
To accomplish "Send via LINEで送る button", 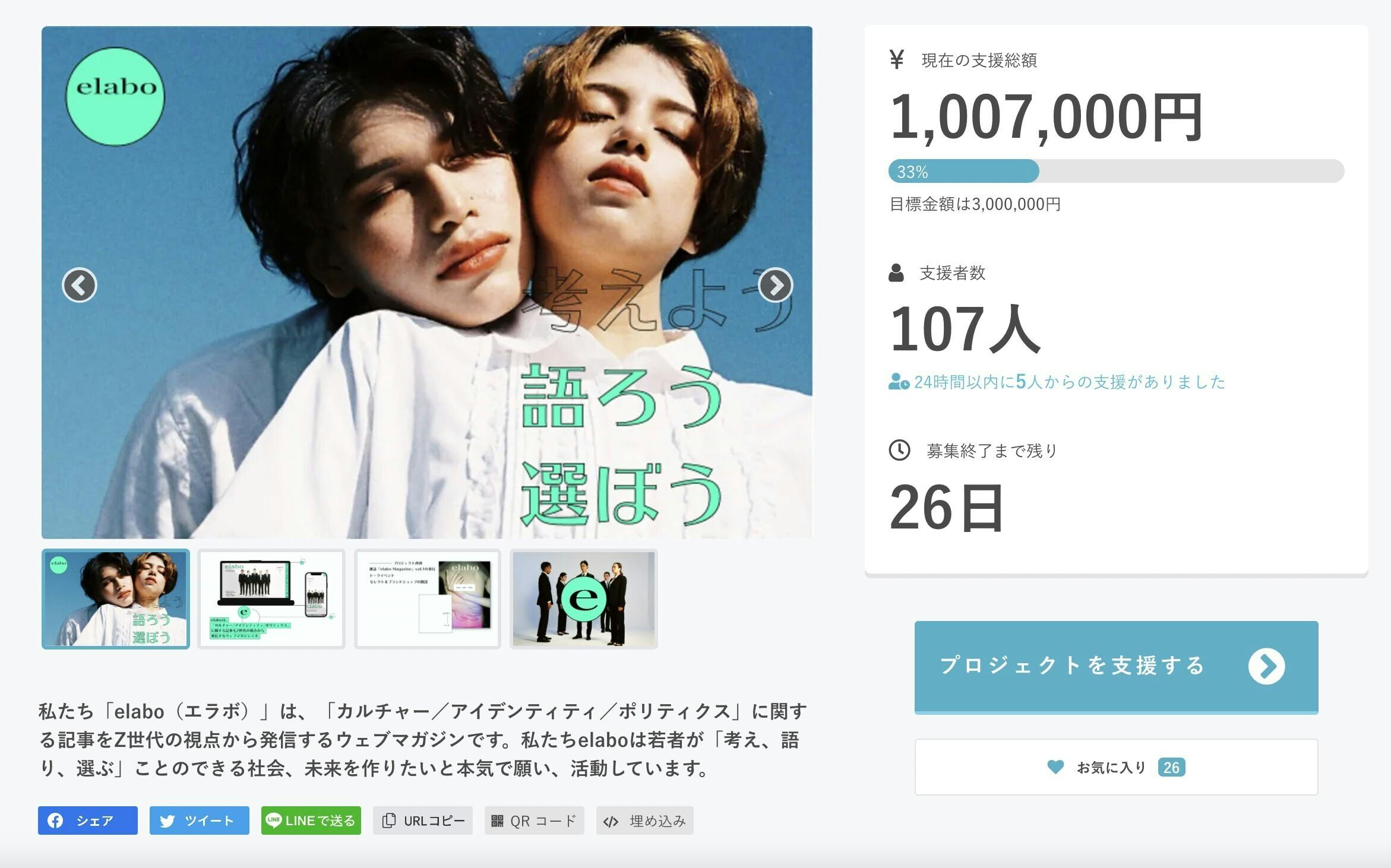I will (311, 821).
